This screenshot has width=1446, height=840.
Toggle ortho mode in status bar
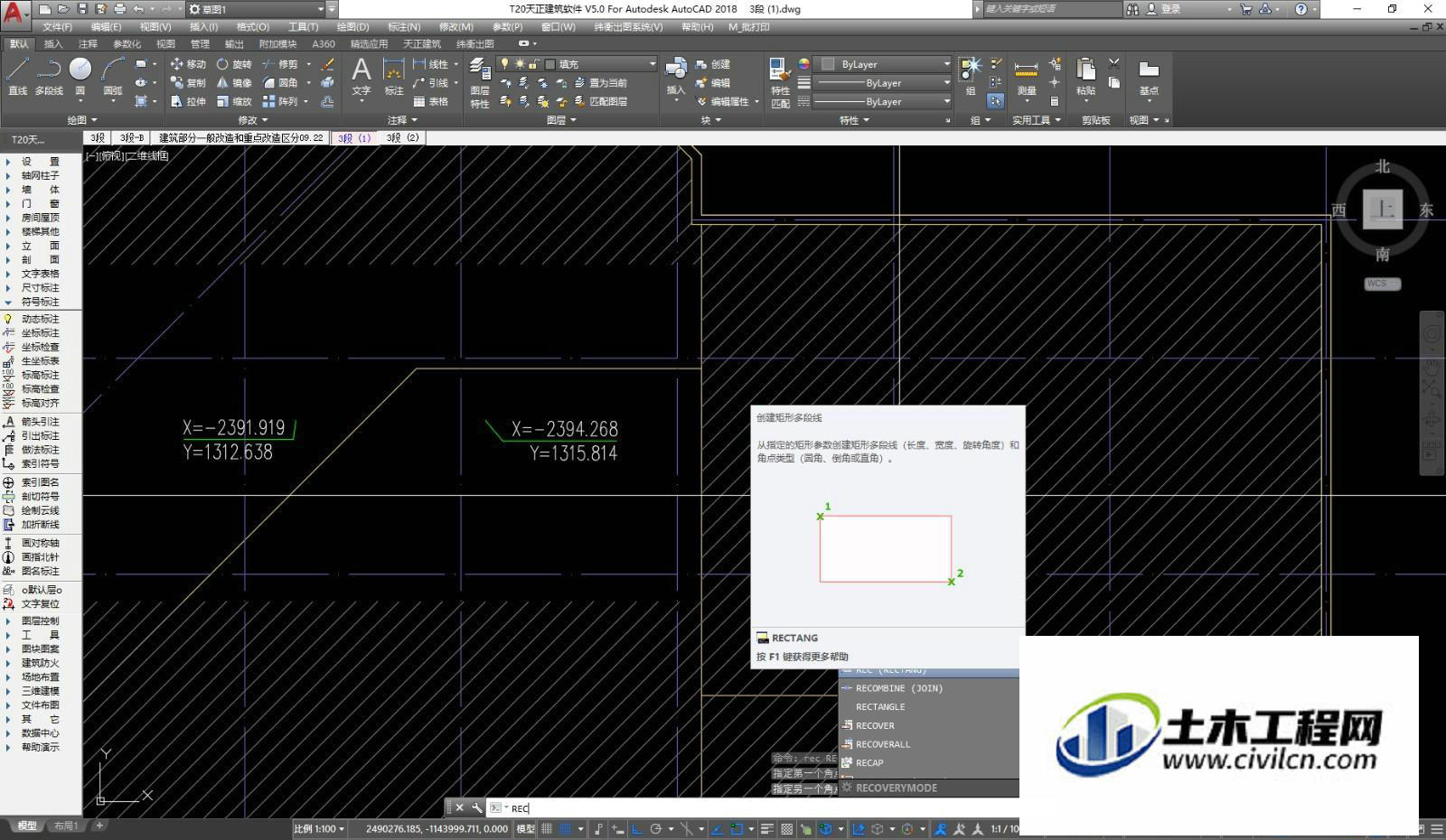click(637, 828)
